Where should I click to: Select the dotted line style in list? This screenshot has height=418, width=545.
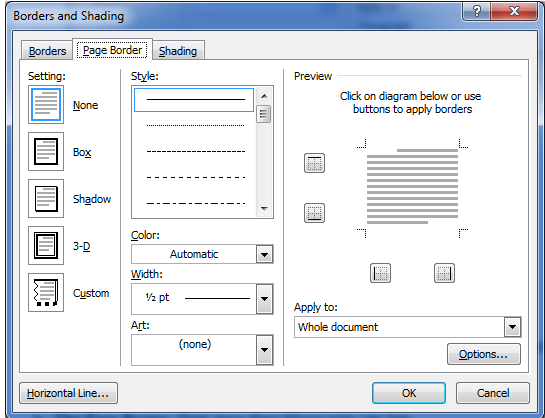click(196, 125)
